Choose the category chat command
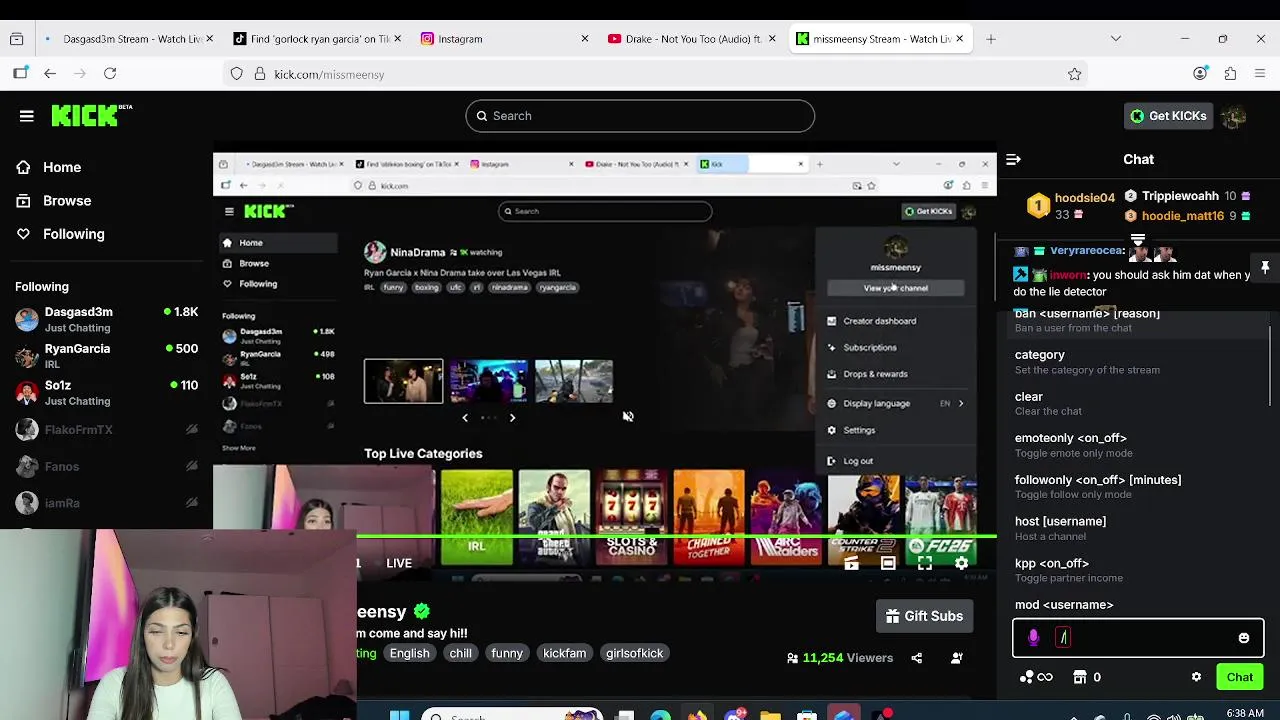Viewport: 1280px width, 720px height. pyautogui.click(x=1138, y=362)
